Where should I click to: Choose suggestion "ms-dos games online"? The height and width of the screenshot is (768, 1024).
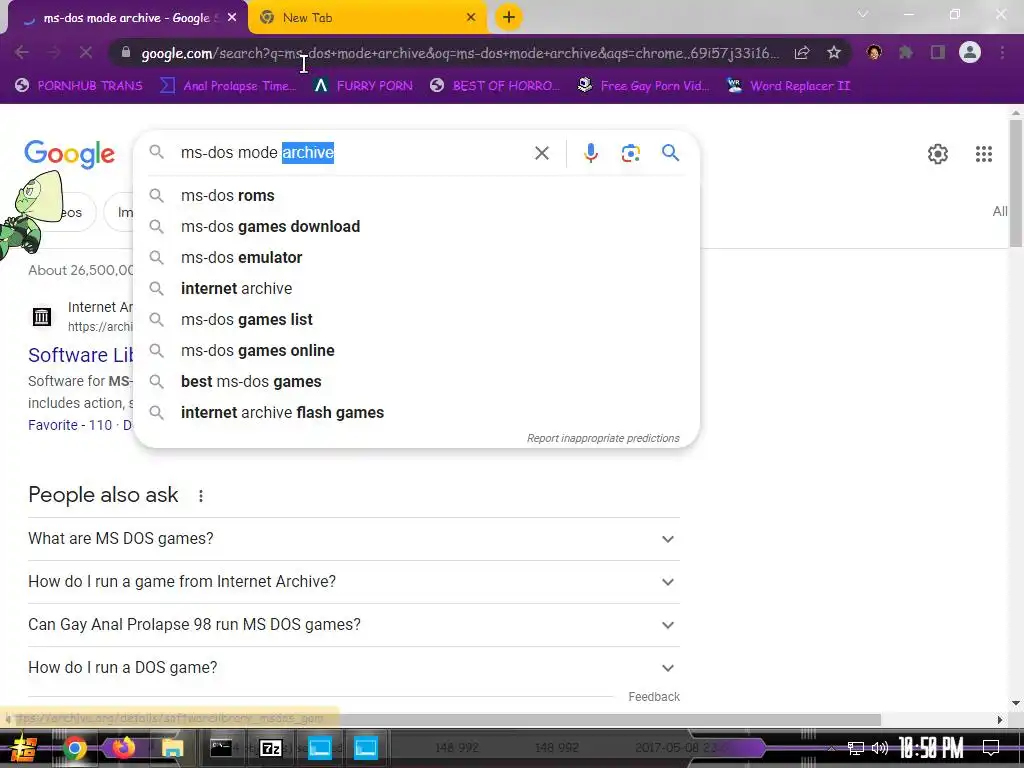pyautogui.click(x=416, y=351)
